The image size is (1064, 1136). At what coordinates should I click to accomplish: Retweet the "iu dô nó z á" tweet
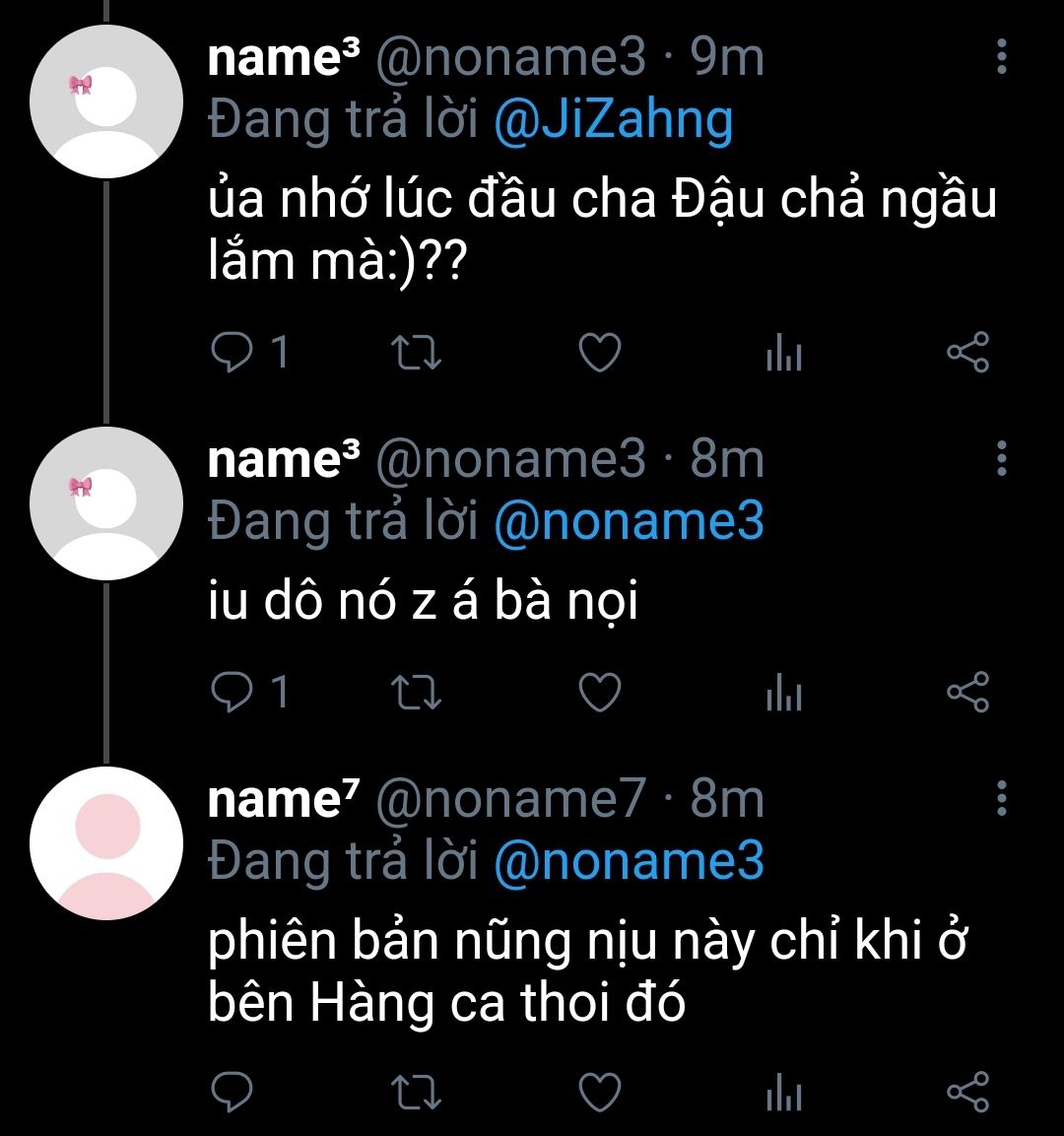click(416, 693)
